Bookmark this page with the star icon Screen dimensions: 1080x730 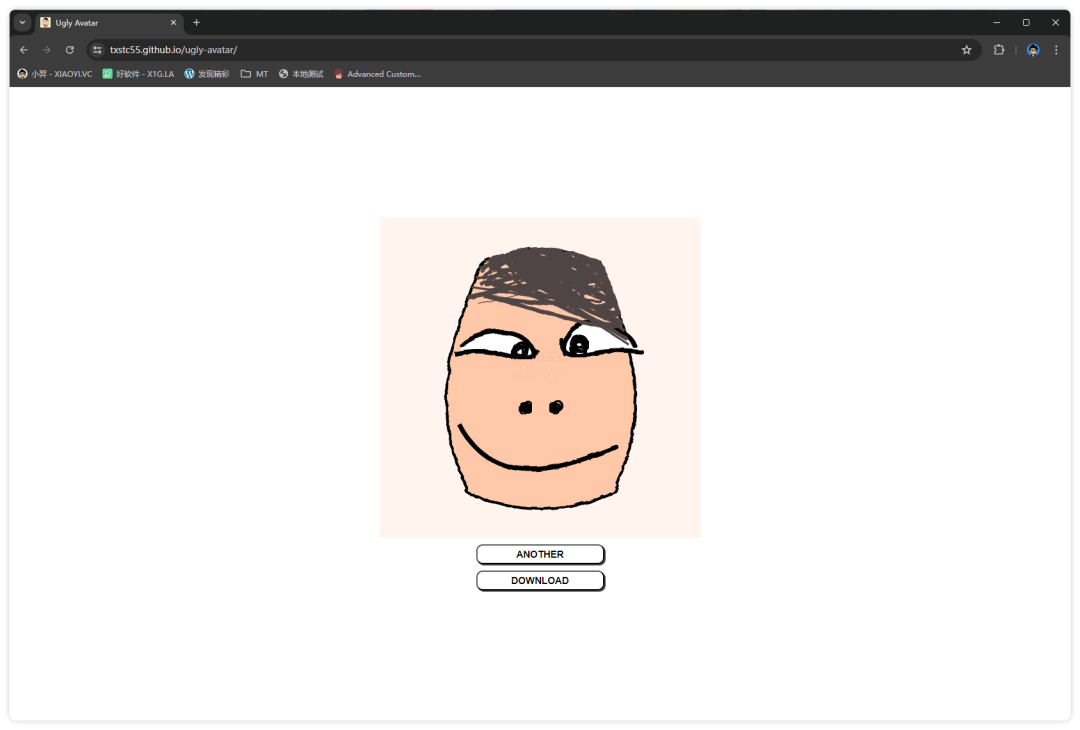point(966,50)
